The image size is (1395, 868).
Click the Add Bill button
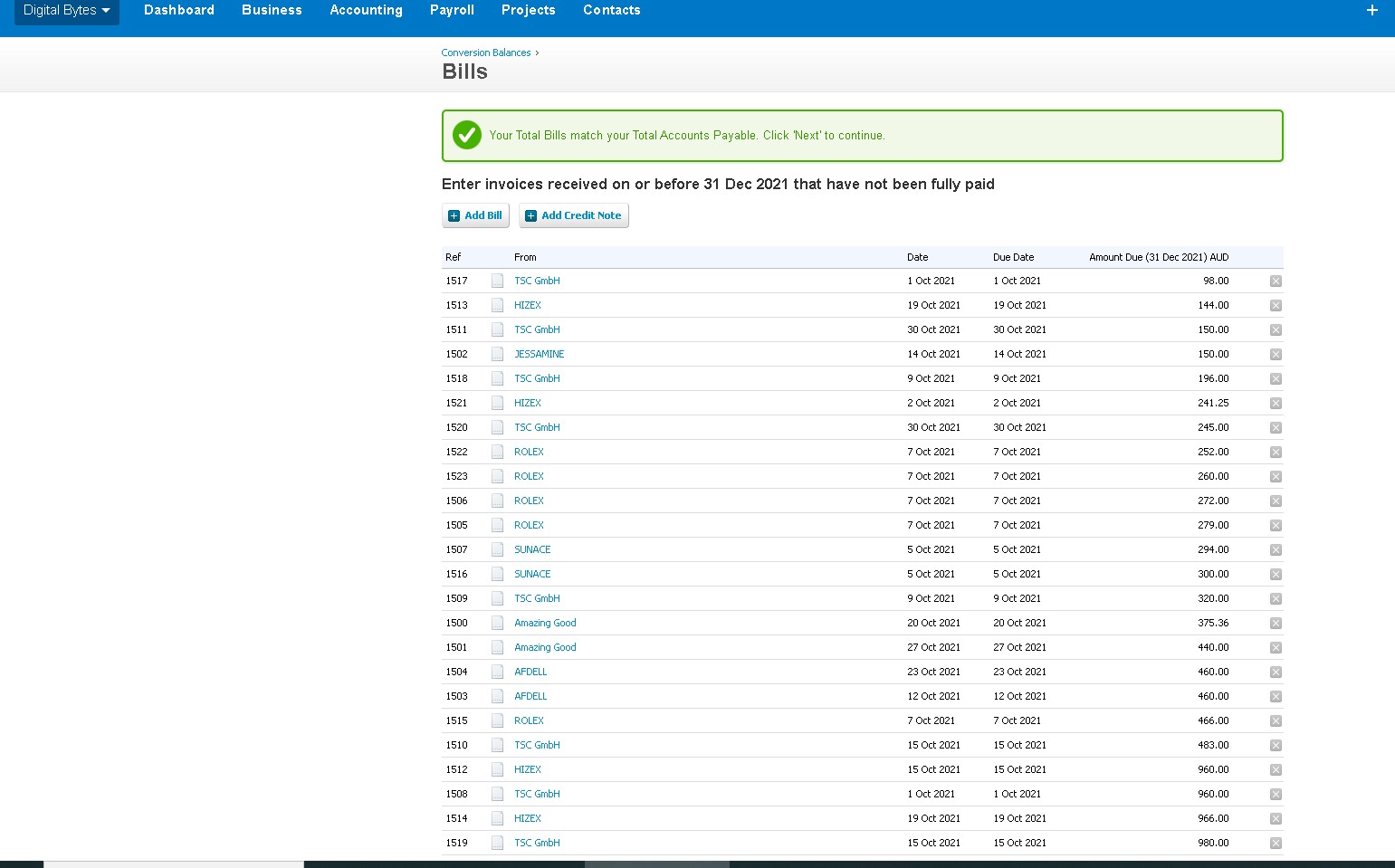click(x=475, y=215)
